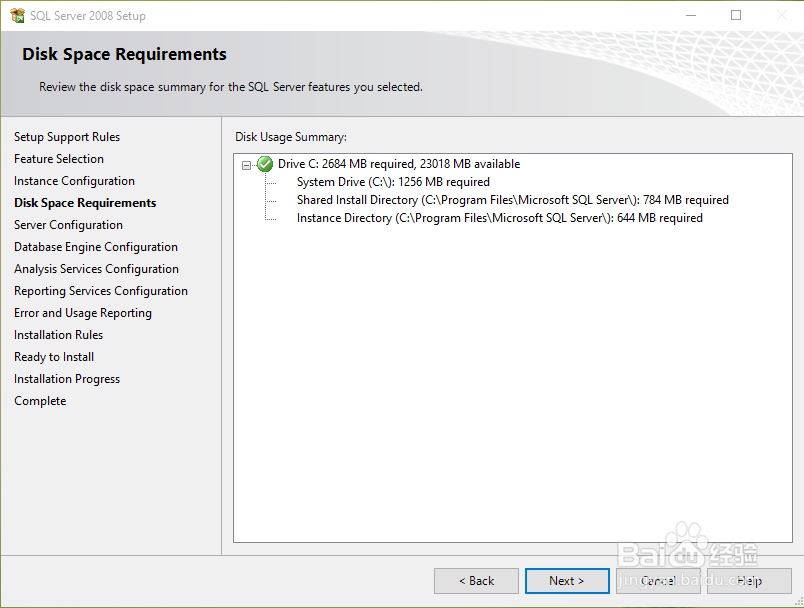
Task: Go to the next setup step
Action: coord(567,581)
